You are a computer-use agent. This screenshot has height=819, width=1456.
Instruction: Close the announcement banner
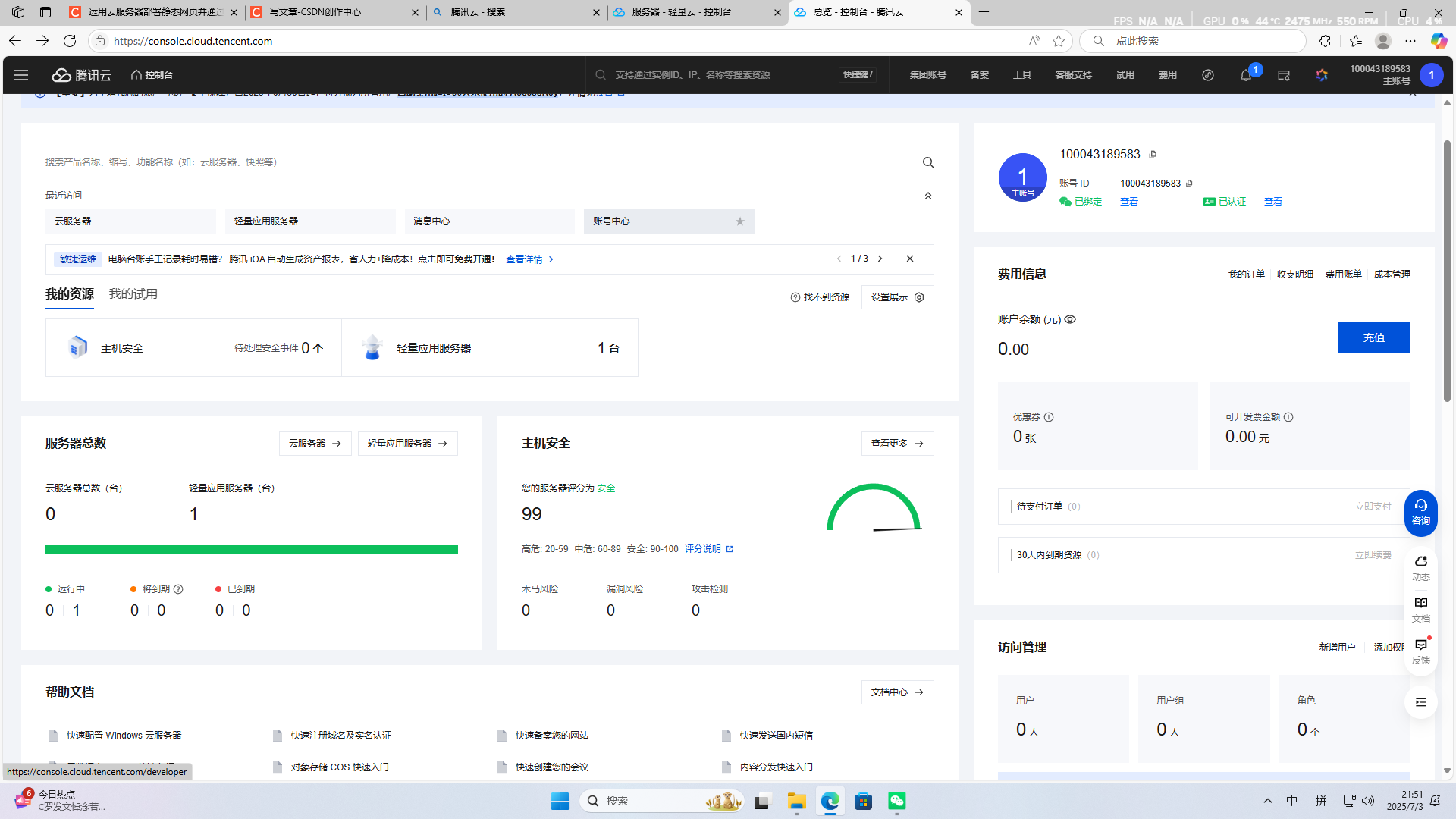point(910,259)
